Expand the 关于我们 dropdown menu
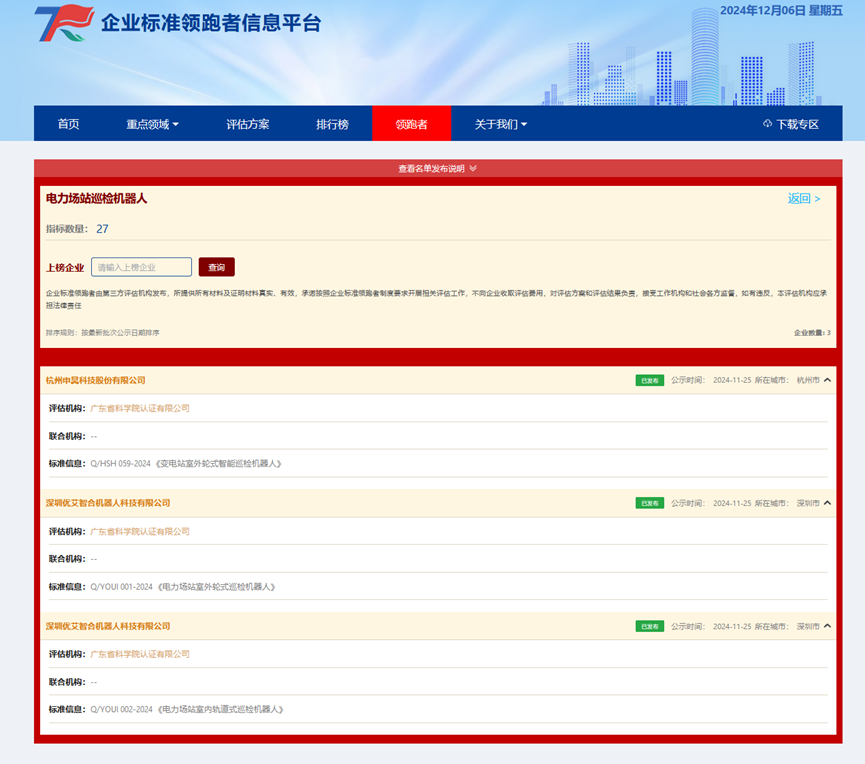The image size is (865, 764). click(x=500, y=124)
